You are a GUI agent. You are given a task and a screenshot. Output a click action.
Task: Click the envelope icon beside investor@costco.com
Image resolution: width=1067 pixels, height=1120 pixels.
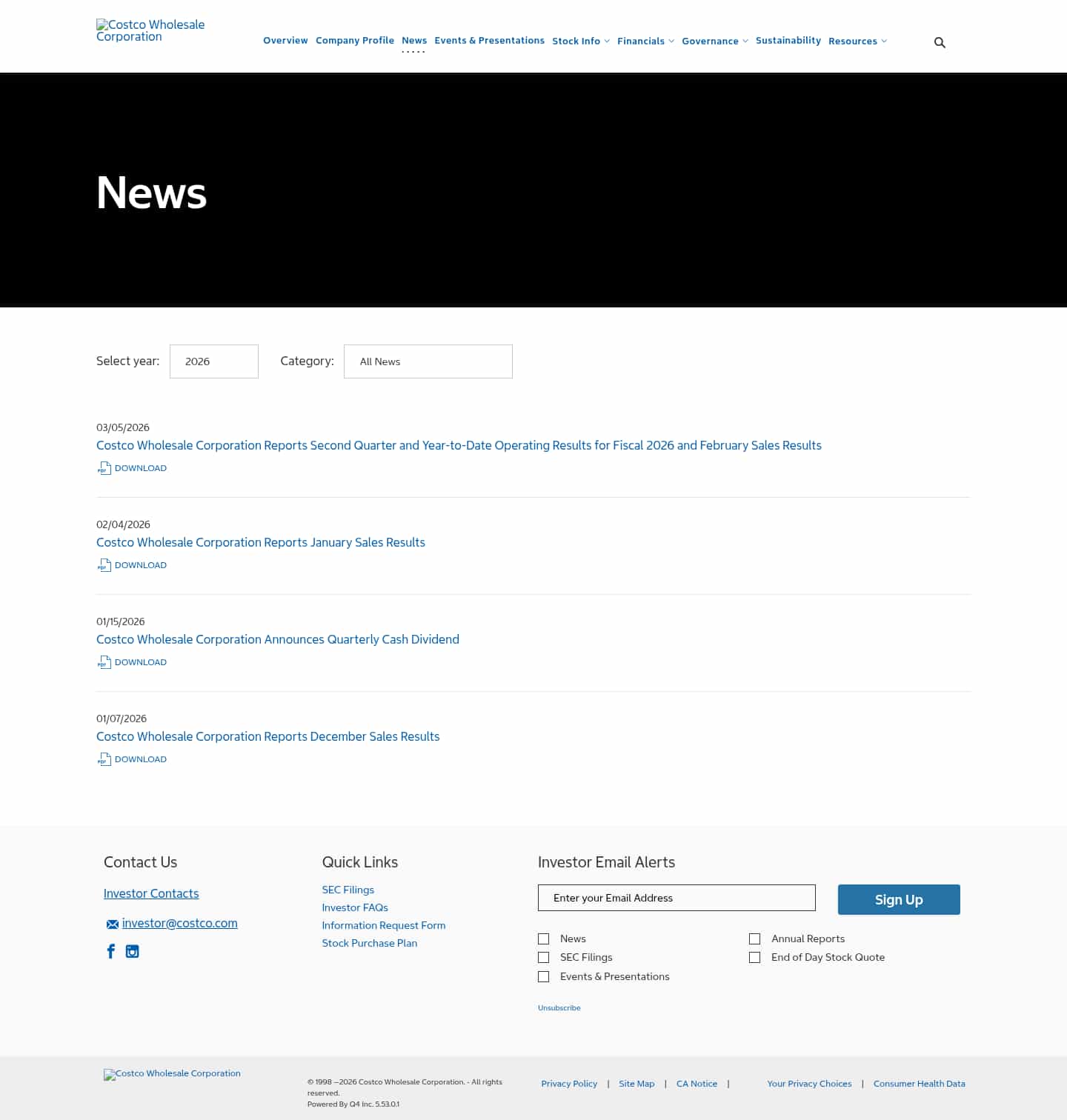point(112,924)
